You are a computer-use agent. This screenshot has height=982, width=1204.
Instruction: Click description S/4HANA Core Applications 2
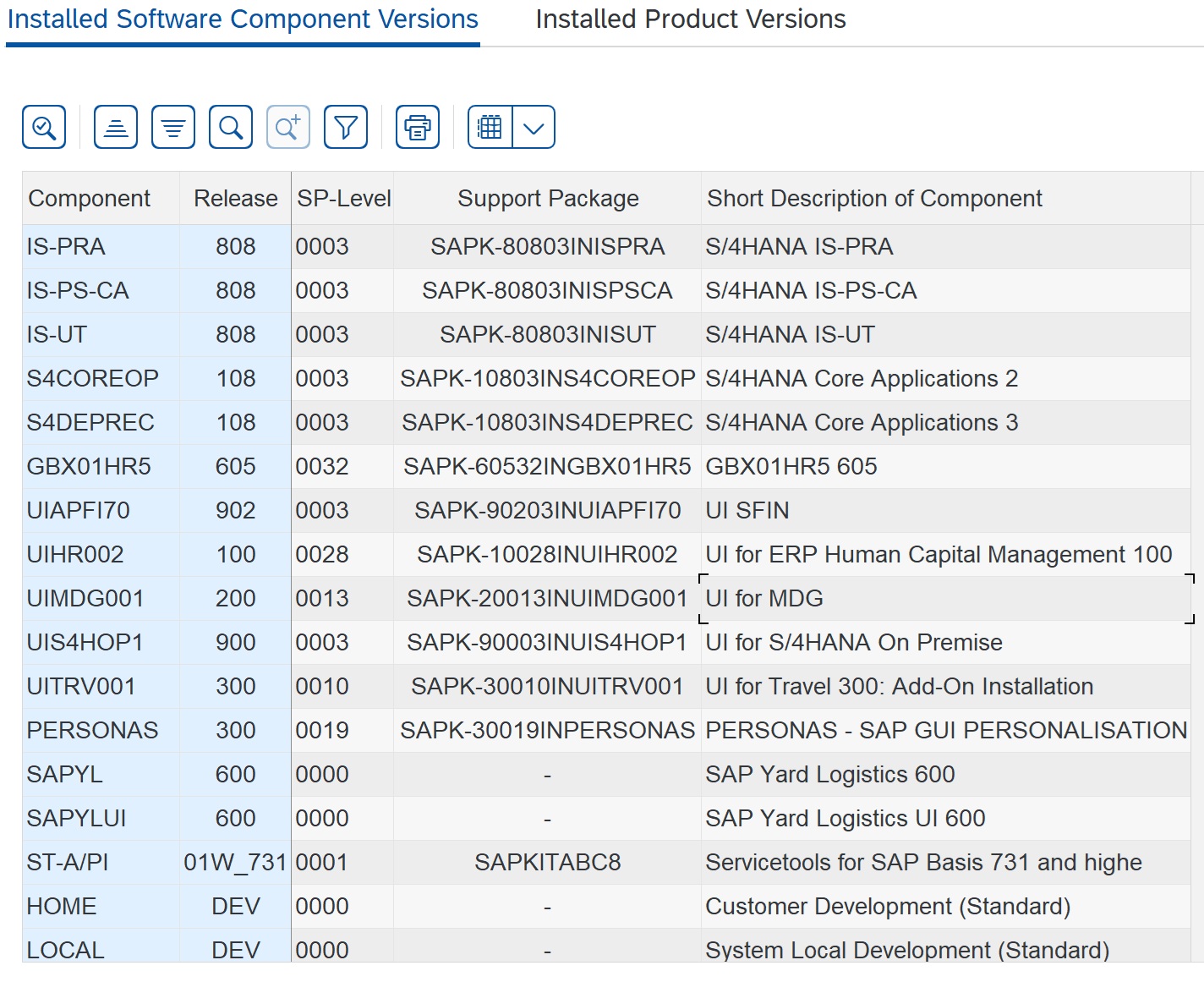pos(945,378)
